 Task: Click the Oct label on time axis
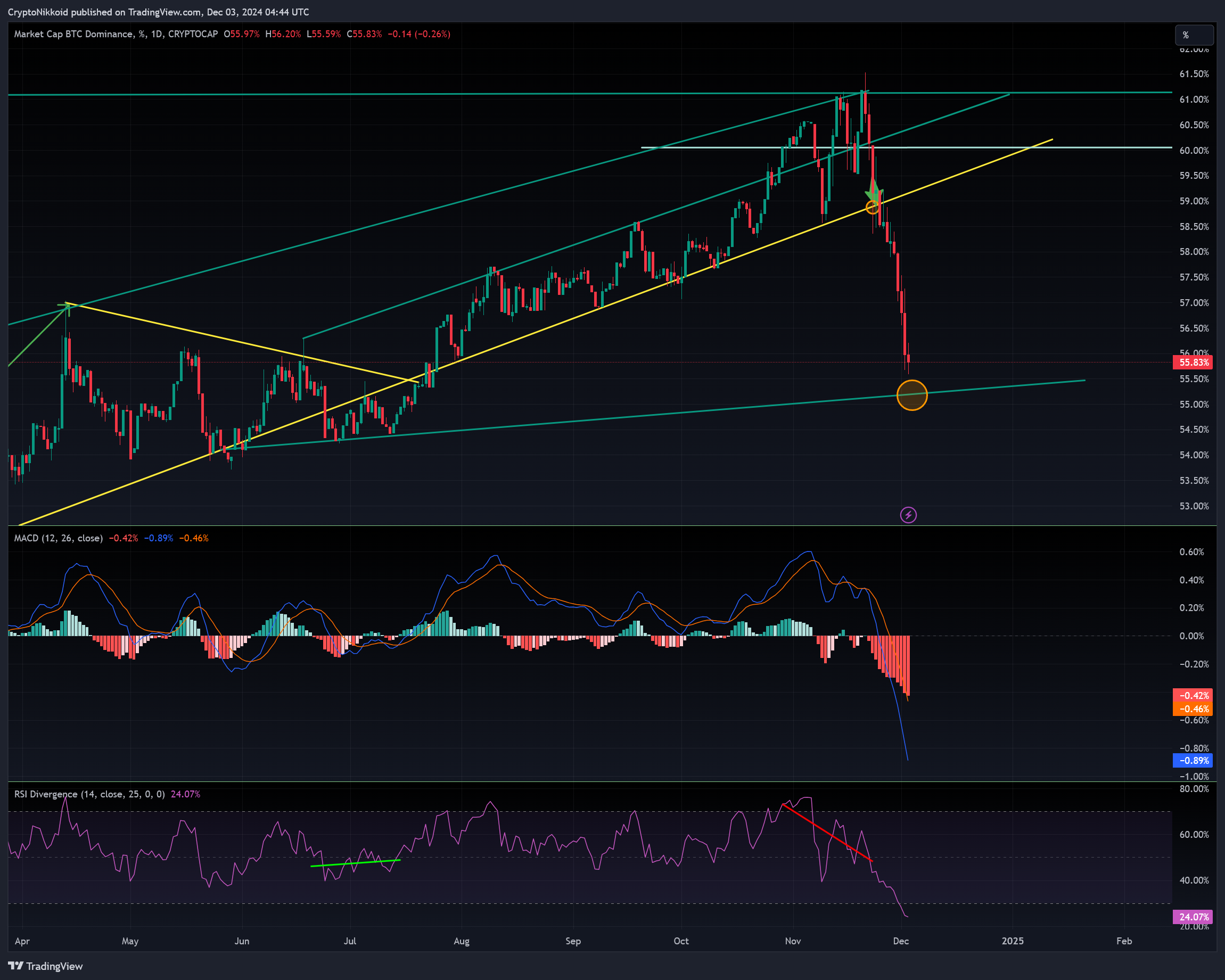click(x=681, y=941)
